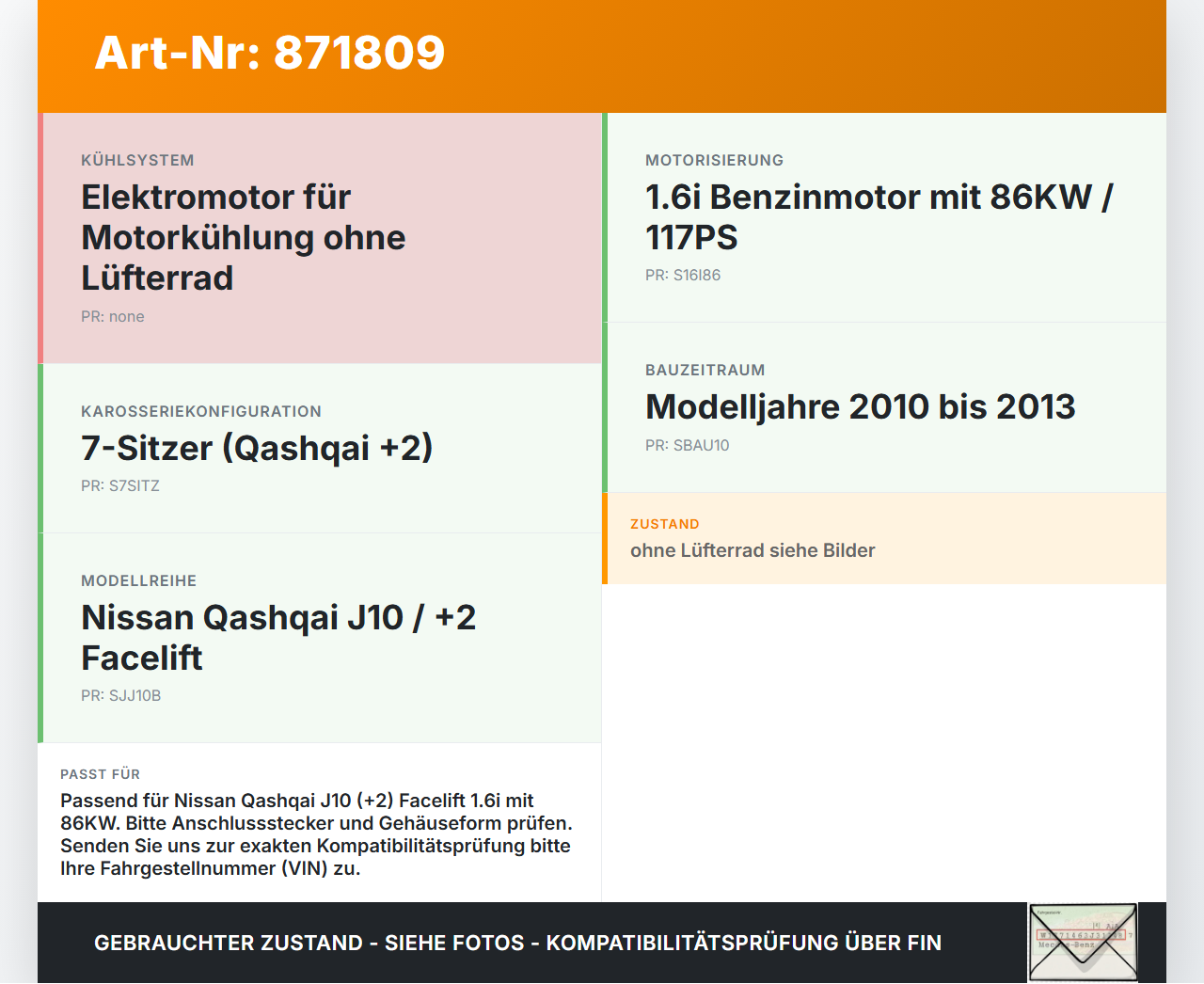This screenshot has height=984, width=1204.
Task: Click the Art-Nr: 871809 heading
Action: point(270,53)
